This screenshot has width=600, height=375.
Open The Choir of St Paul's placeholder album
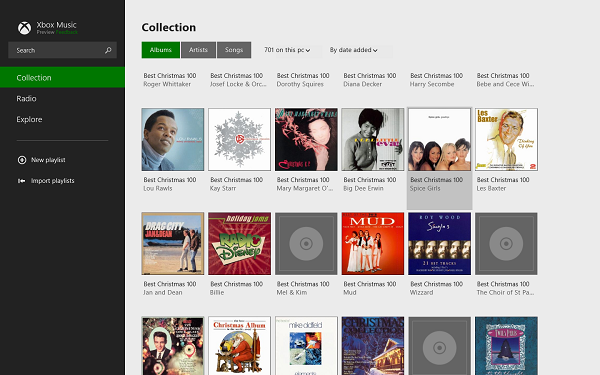(x=506, y=244)
